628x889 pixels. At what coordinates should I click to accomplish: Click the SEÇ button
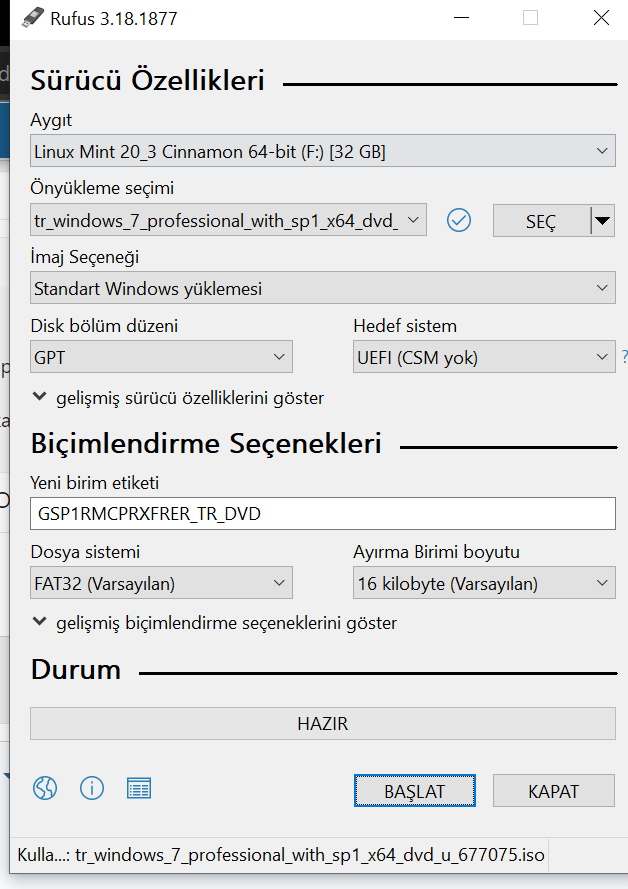click(541, 221)
